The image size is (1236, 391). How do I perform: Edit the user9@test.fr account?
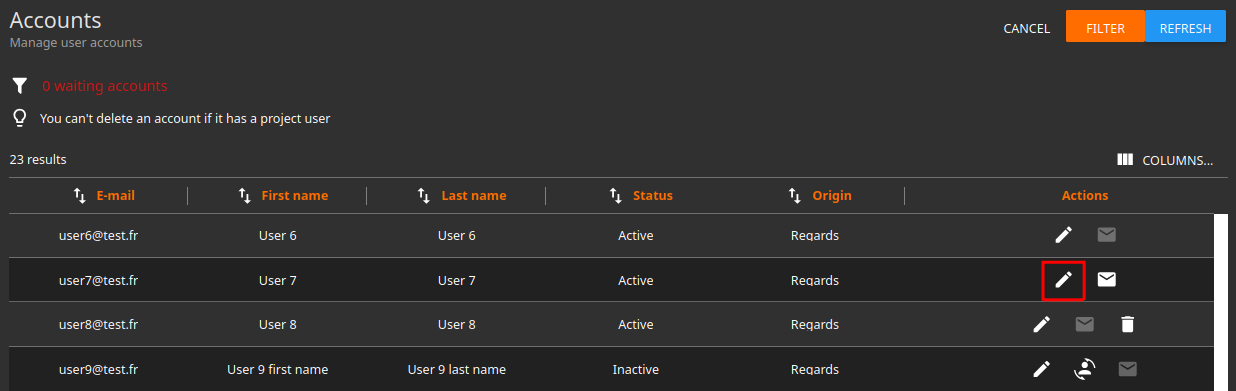1042,369
